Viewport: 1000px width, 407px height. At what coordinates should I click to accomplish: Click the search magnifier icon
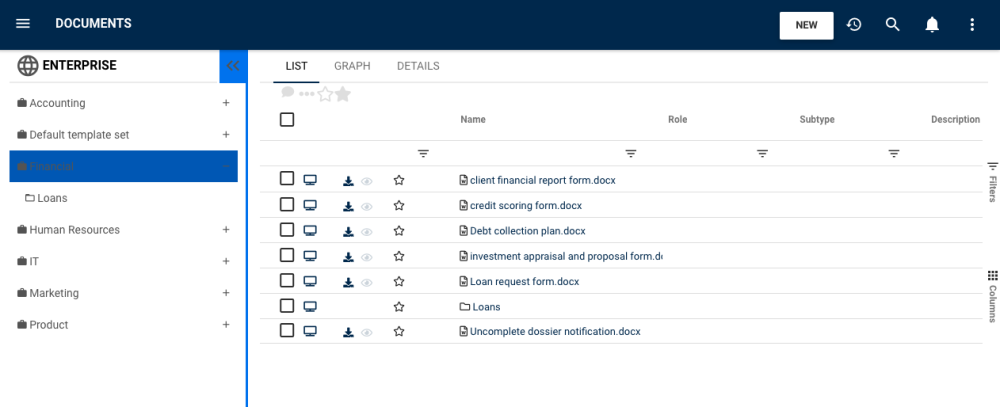tap(893, 24)
